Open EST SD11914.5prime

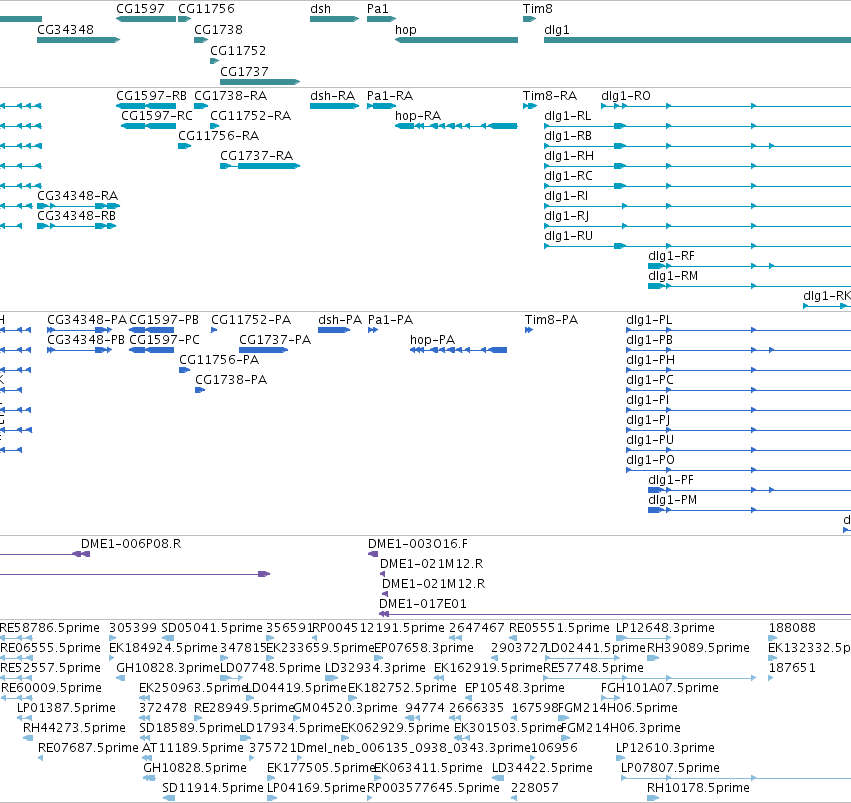pyautogui.click(x=212, y=788)
